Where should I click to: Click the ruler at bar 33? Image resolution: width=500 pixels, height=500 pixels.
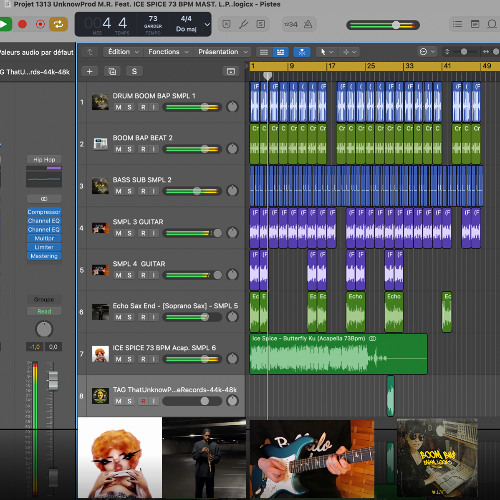pyautogui.click(x=409, y=66)
